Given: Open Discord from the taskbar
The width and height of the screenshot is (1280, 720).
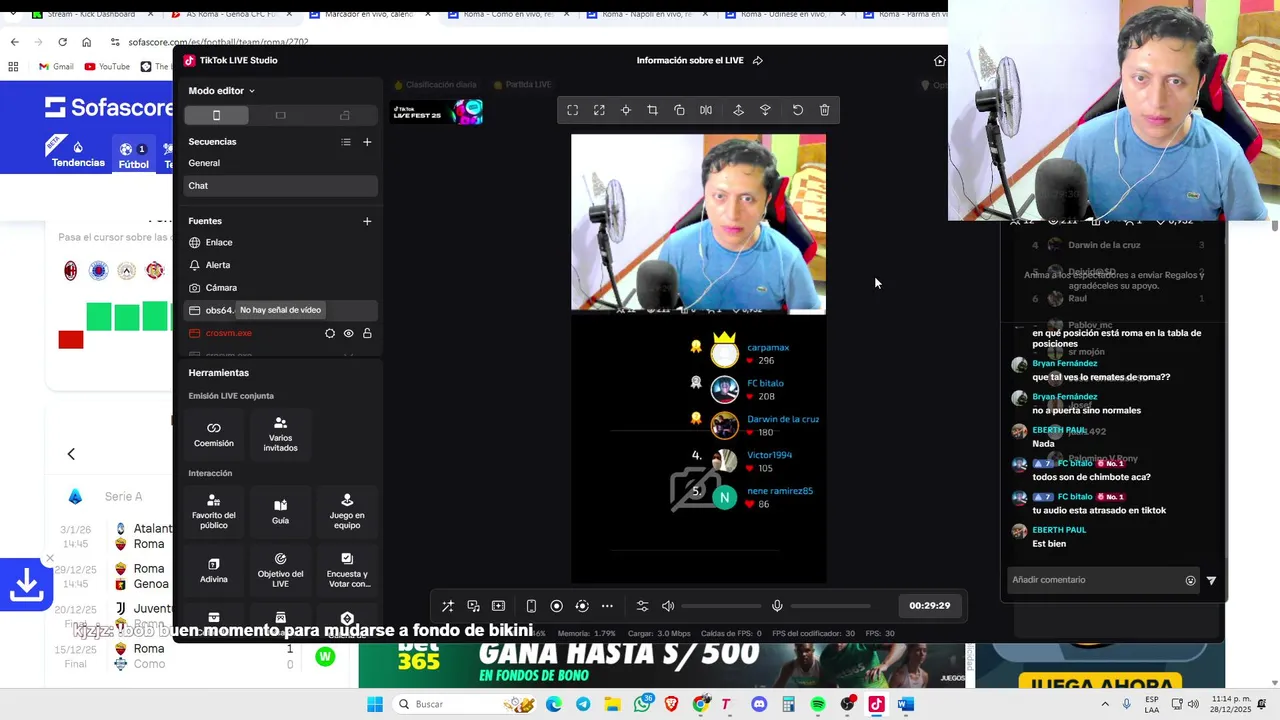Looking at the screenshot, I should pos(758,704).
